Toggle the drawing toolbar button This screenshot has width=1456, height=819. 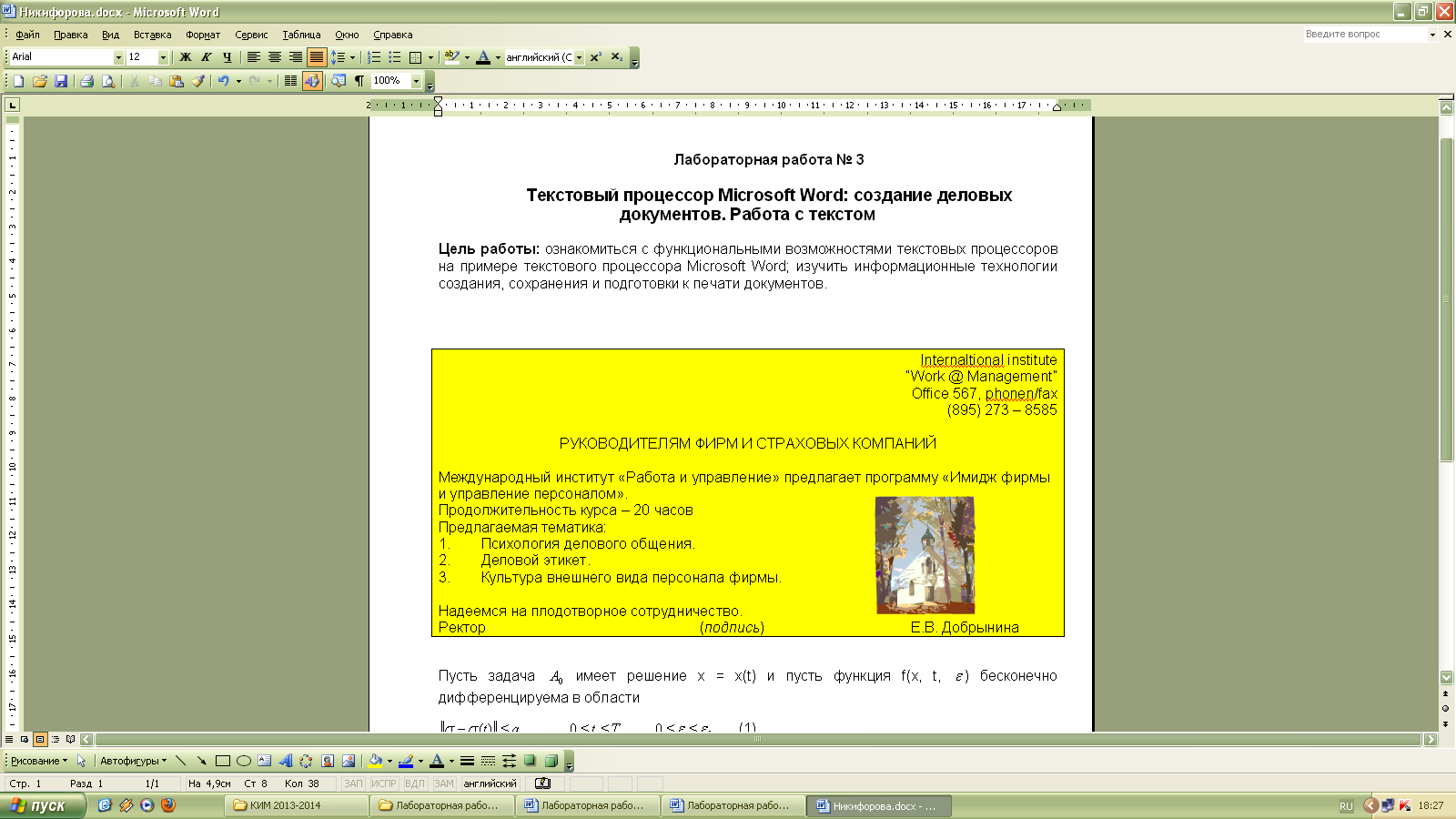(312, 81)
